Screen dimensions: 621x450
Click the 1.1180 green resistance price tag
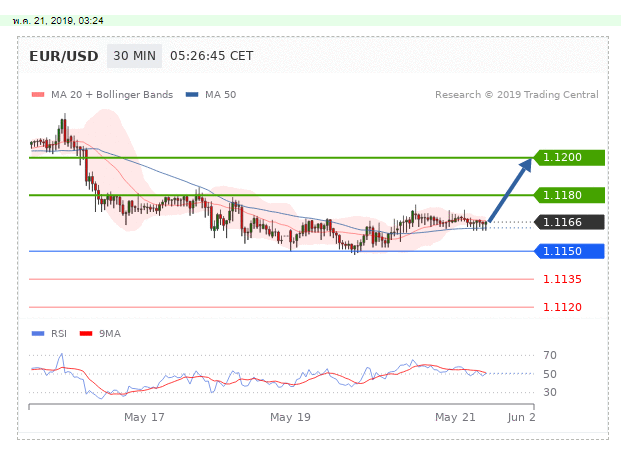point(569,195)
